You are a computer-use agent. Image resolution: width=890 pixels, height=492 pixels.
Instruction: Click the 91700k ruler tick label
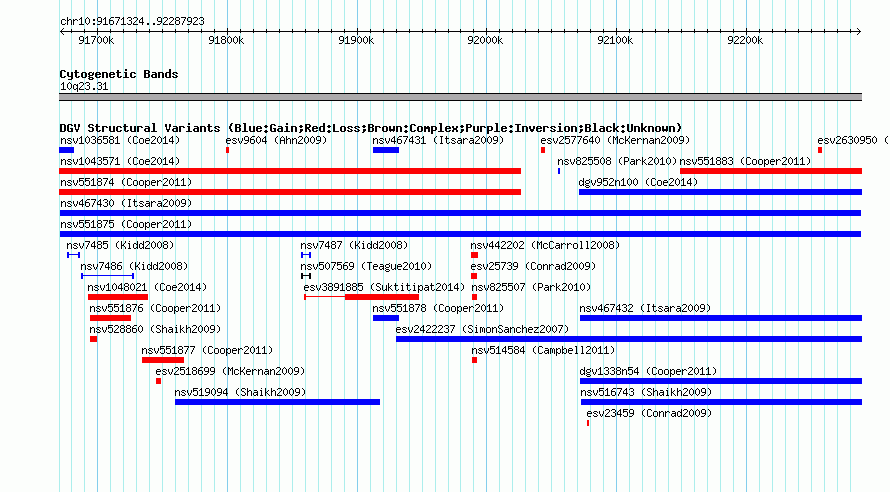96,40
